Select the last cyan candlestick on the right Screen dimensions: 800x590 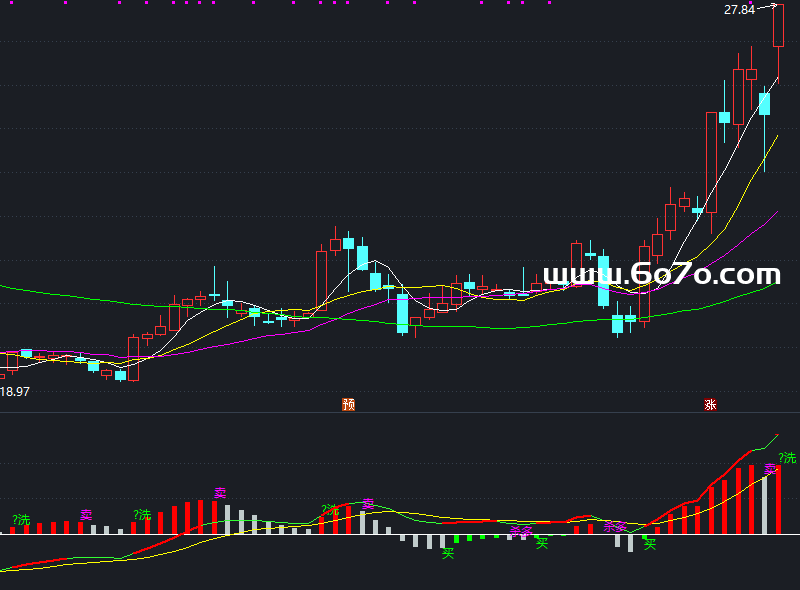click(x=765, y=104)
